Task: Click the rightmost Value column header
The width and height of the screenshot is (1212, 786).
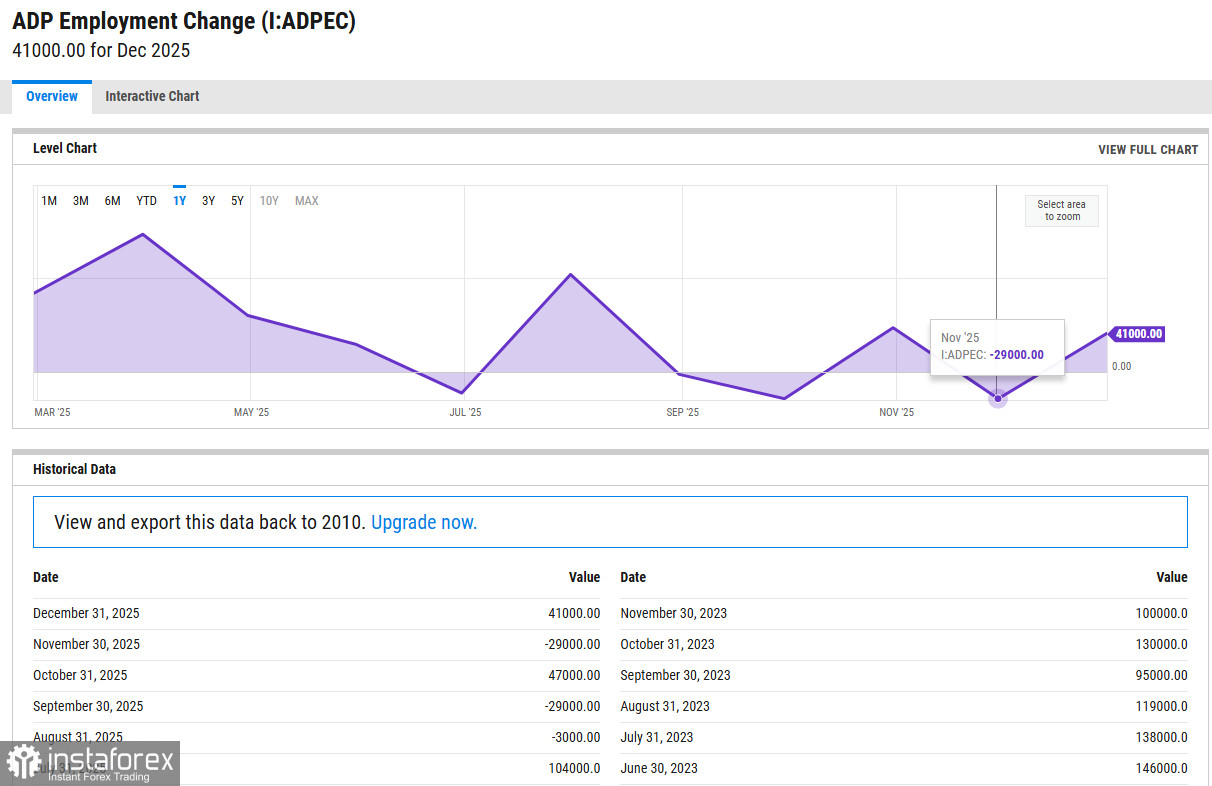Action: tap(1171, 577)
